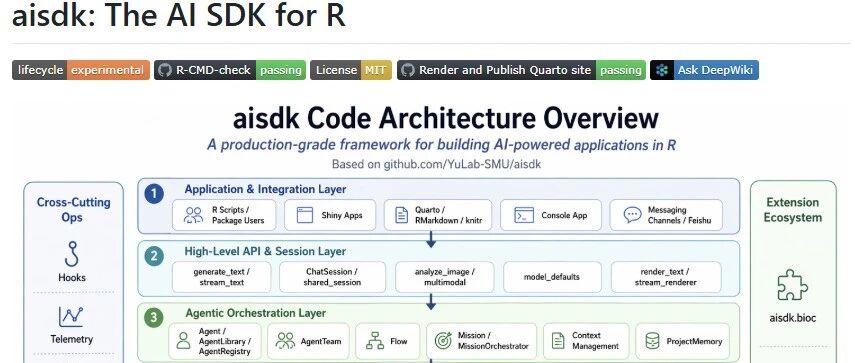The height and width of the screenshot is (363, 855).
Task: Click the Messaging Channels chat bubble icon
Action: click(633, 215)
